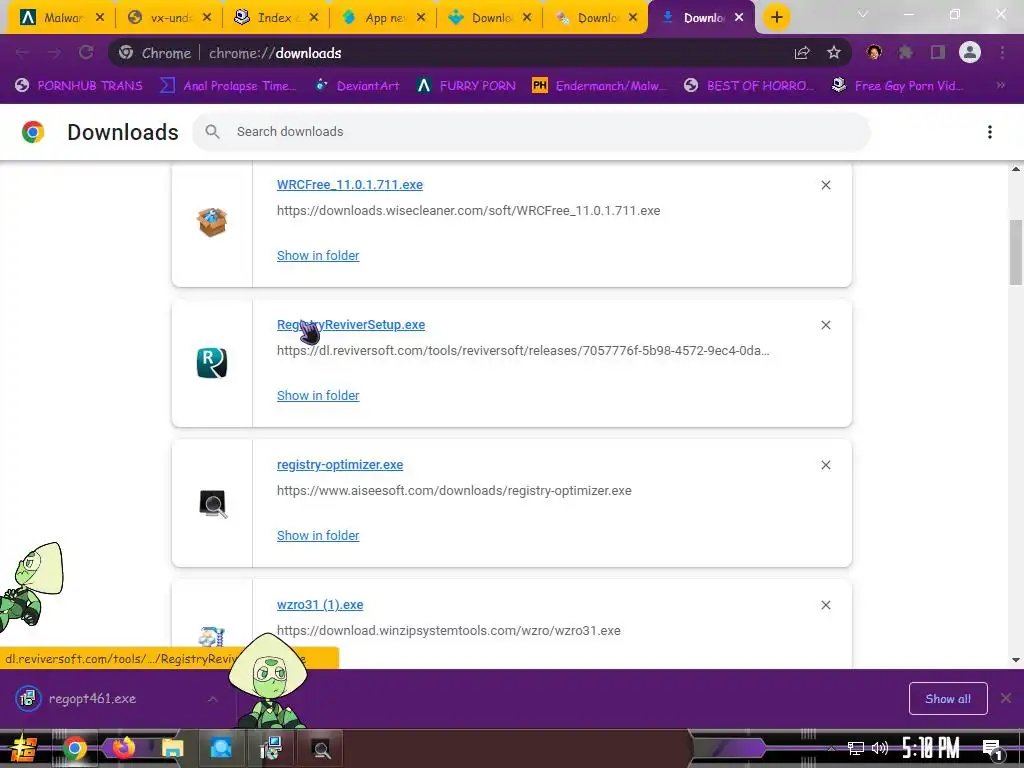Remove registry-optimizer.exe from the downloads list
Image resolution: width=1024 pixels, height=768 pixels.
(x=825, y=465)
